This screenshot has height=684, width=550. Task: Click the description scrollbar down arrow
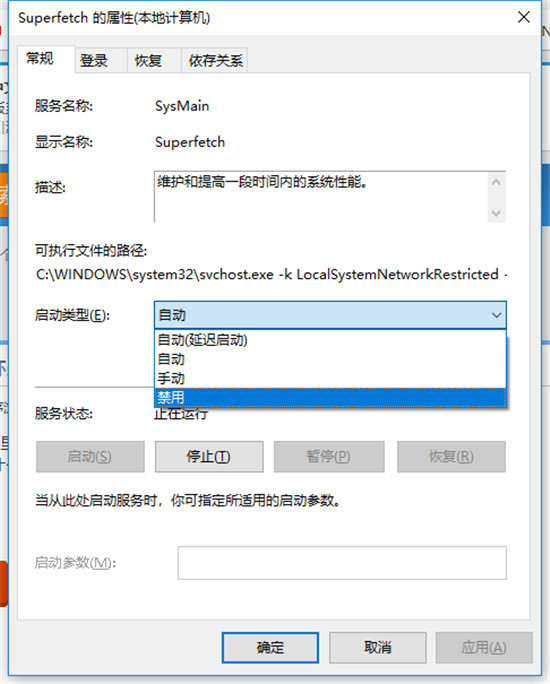tap(496, 213)
